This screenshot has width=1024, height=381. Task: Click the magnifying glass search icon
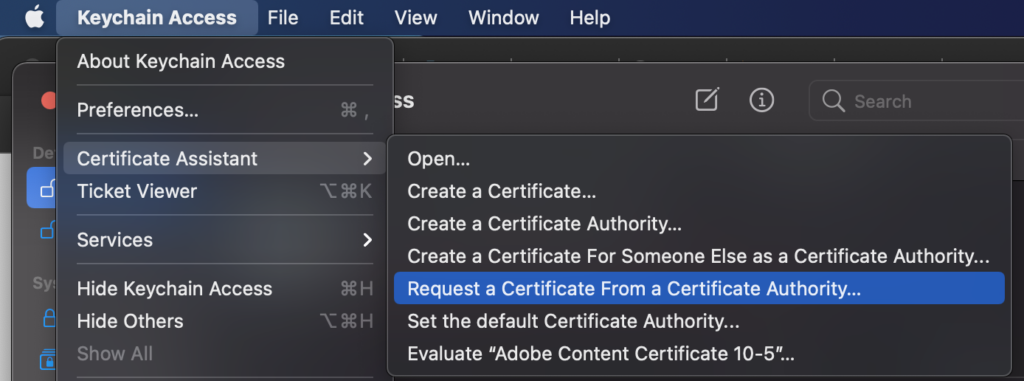click(833, 101)
